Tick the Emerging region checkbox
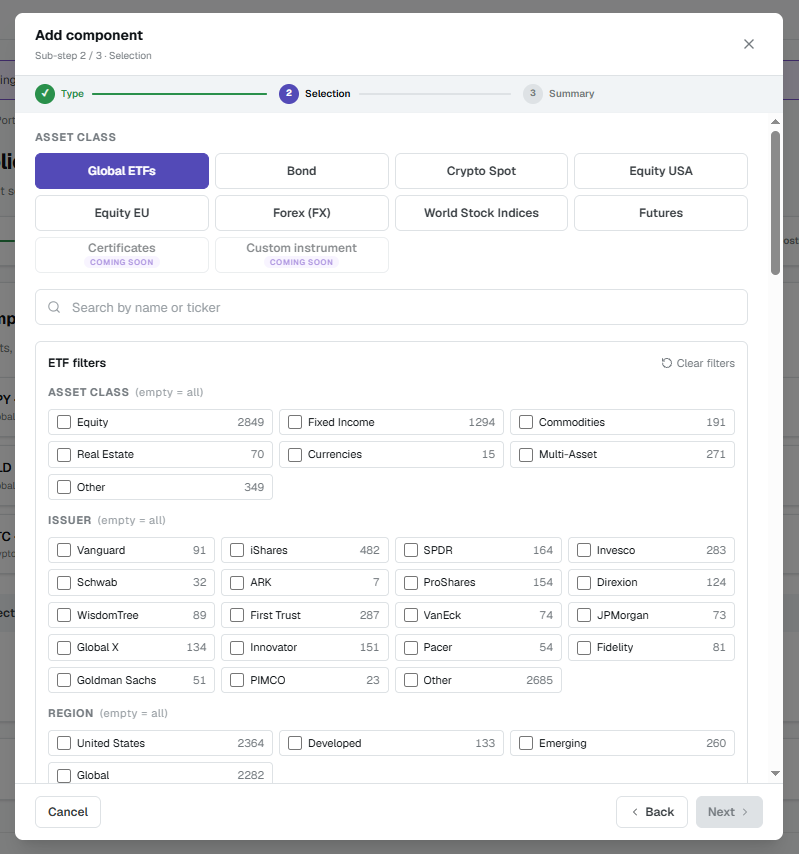Image resolution: width=799 pixels, height=854 pixels. [x=526, y=743]
